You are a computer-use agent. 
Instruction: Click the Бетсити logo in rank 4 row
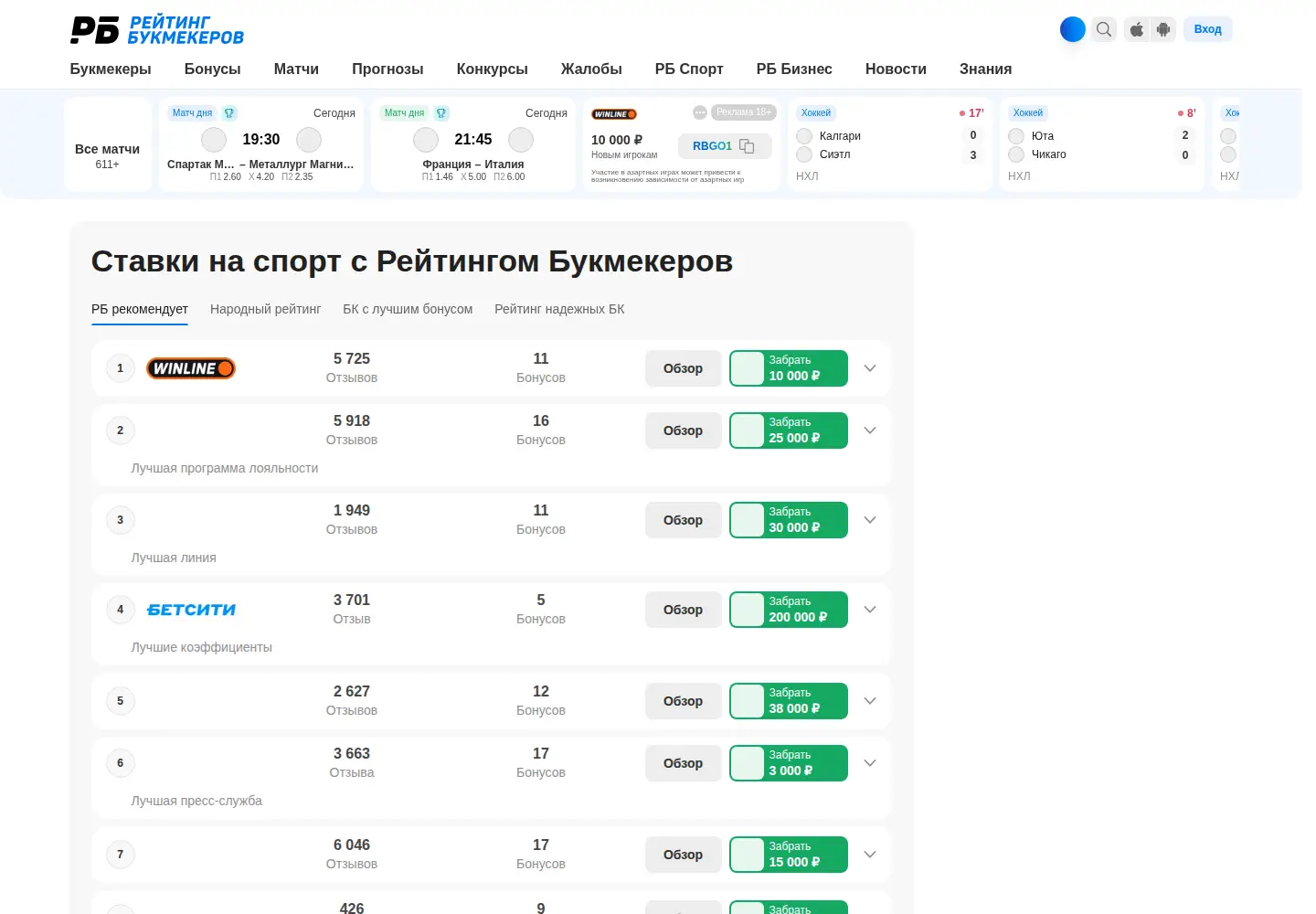coord(191,610)
